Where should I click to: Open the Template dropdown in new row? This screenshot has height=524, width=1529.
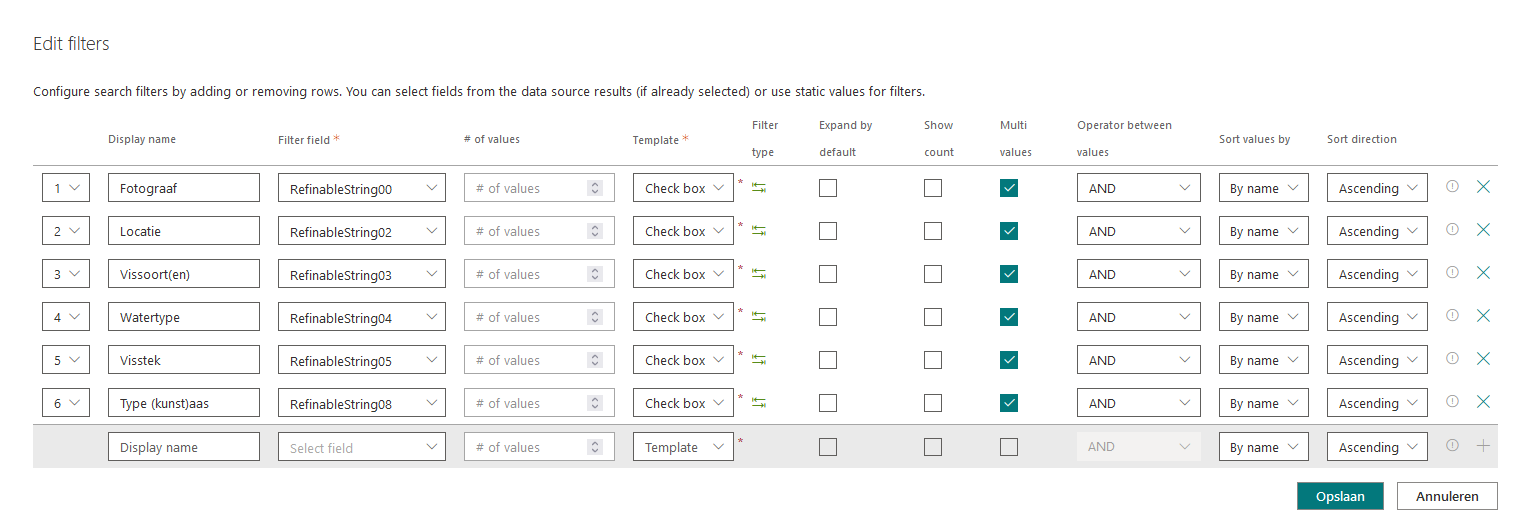(x=683, y=447)
